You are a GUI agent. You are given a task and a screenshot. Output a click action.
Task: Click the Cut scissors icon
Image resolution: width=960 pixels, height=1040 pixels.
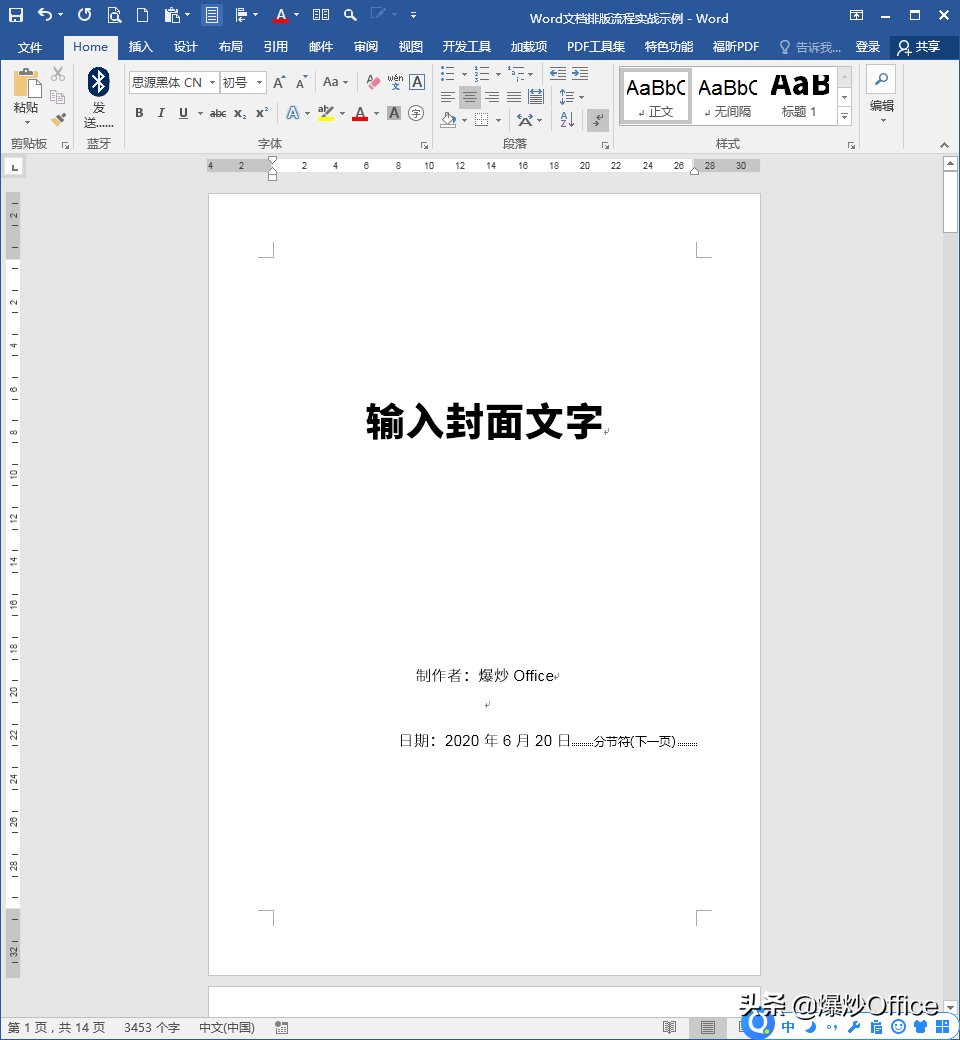point(58,74)
